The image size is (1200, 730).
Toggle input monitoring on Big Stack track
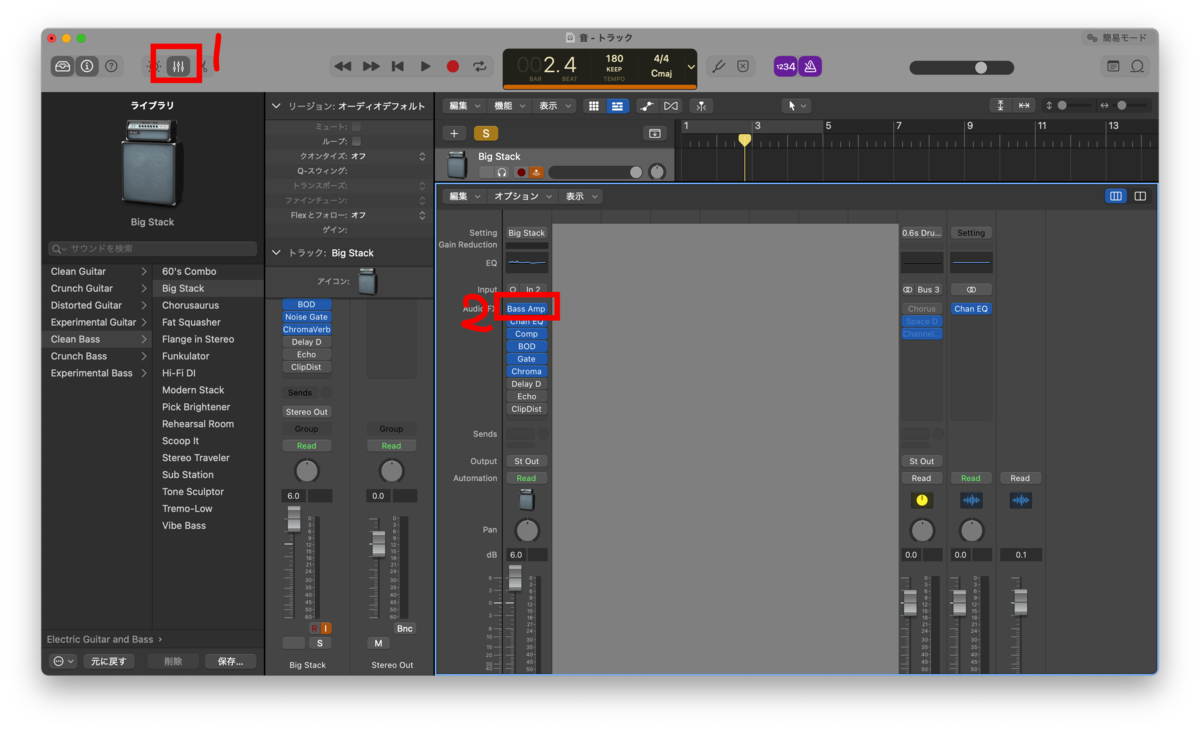pyautogui.click(x=536, y=172)
